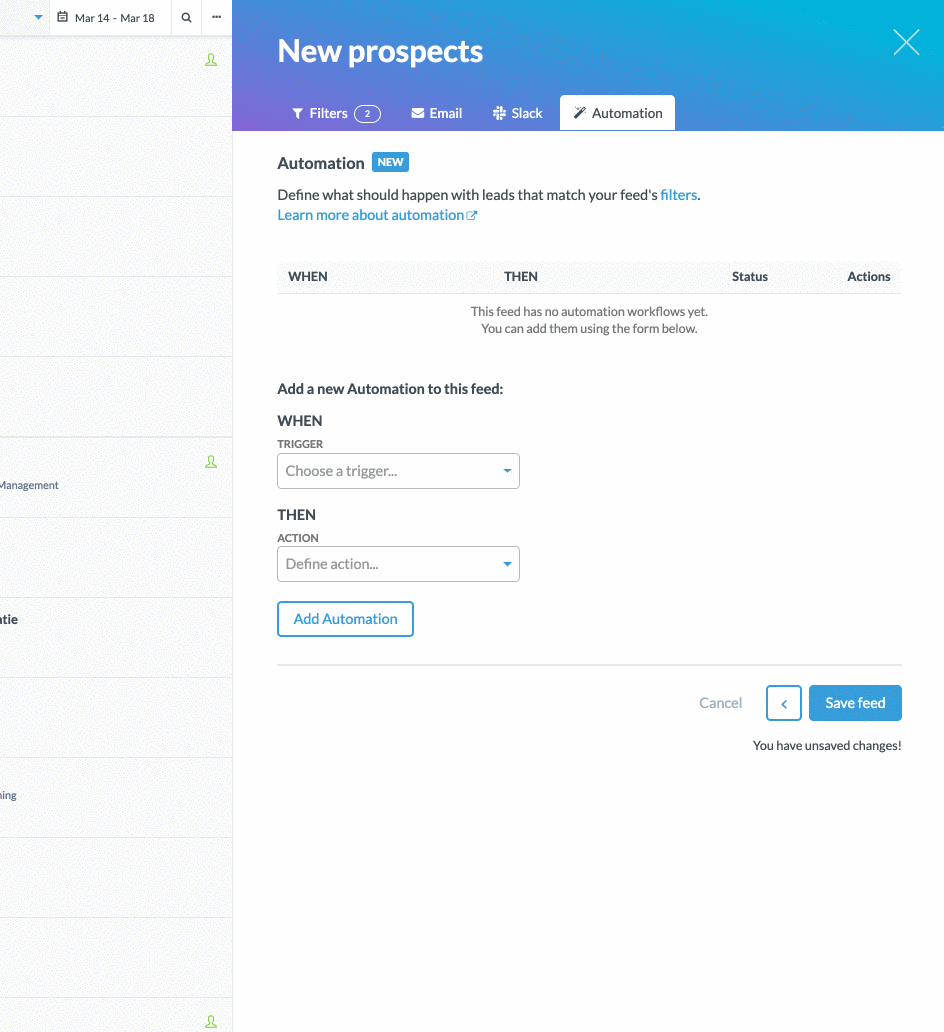Open the Choose a trigger dropdown
Image resolution: width=944 pixels, height=1032 pixels.
(398, 470)
